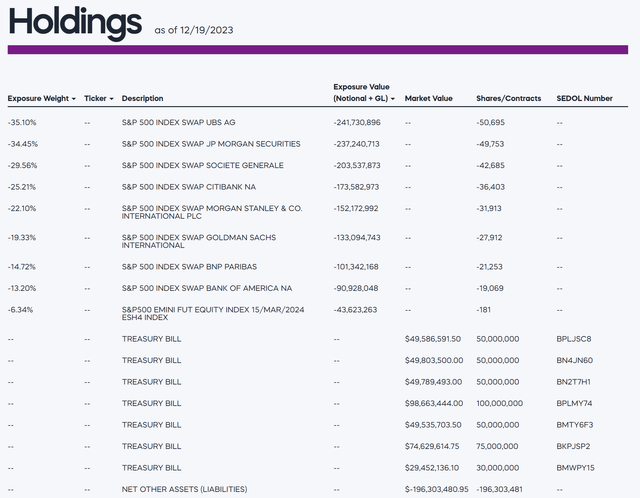640x498 pixels.
Task: Click exposure value -101,342,168
Action: [x=356, y=267]
